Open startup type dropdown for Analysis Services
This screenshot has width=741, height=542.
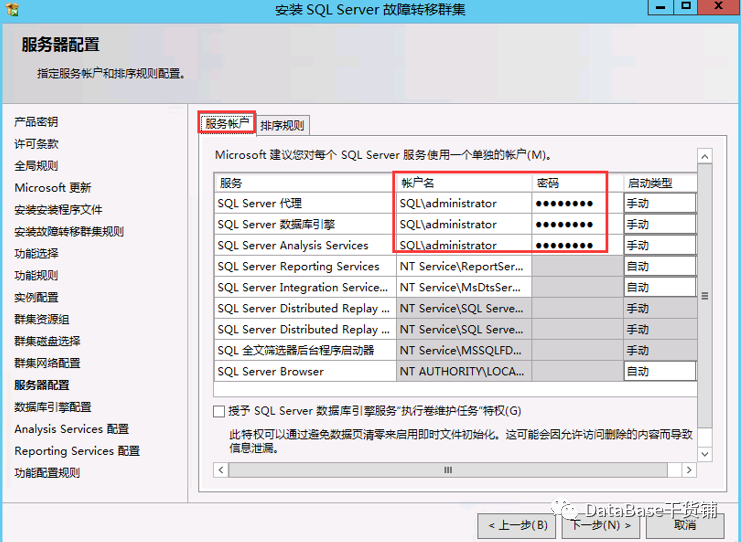point(660,245)
